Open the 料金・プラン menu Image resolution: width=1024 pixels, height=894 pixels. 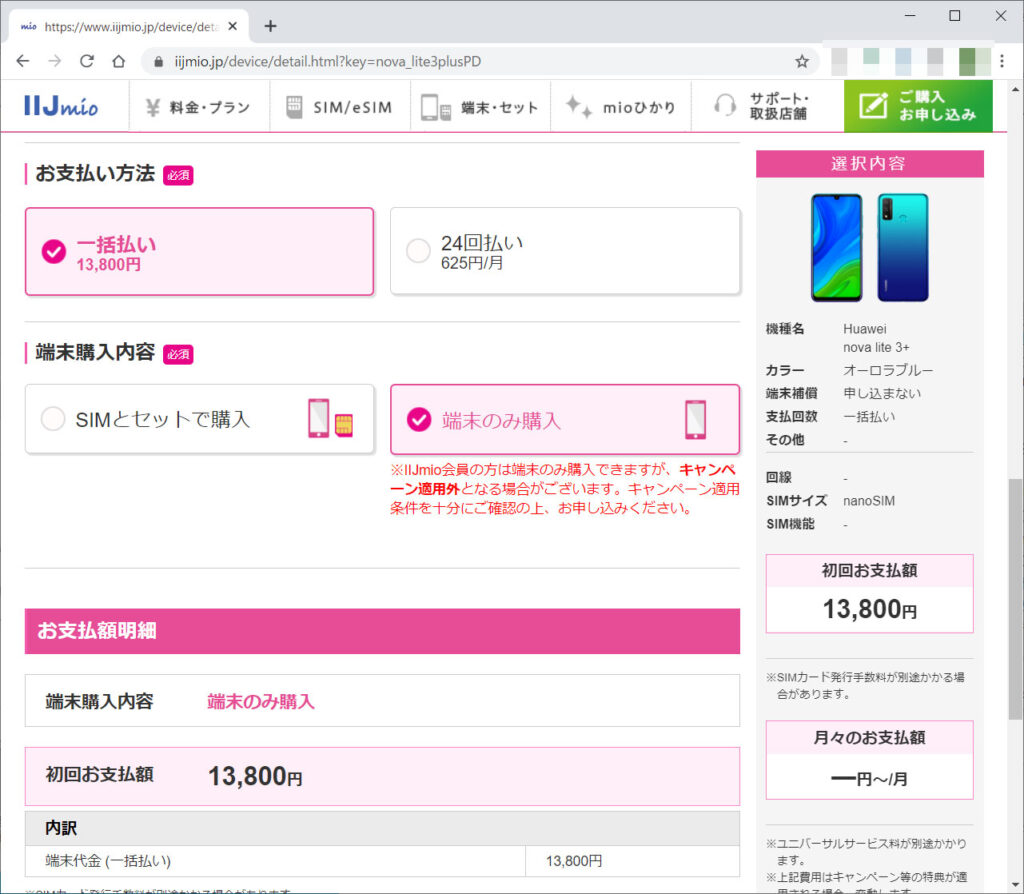[198, 107]
